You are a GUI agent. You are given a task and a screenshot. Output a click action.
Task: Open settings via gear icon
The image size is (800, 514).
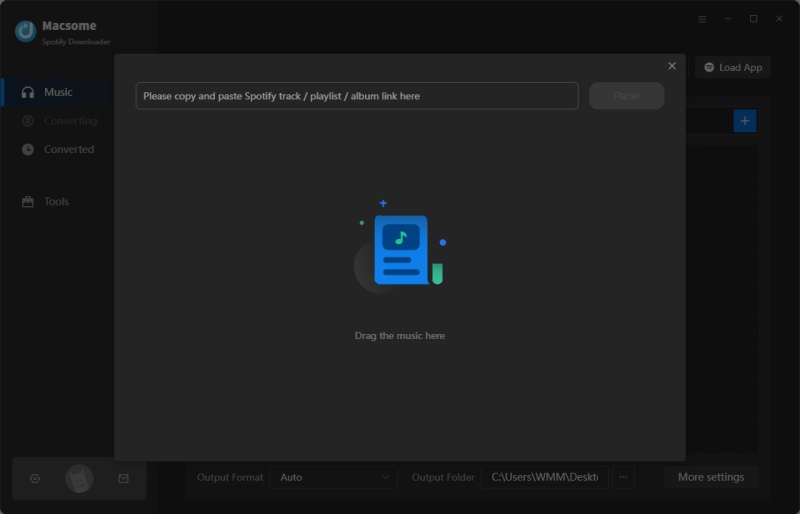coord(35,478)
